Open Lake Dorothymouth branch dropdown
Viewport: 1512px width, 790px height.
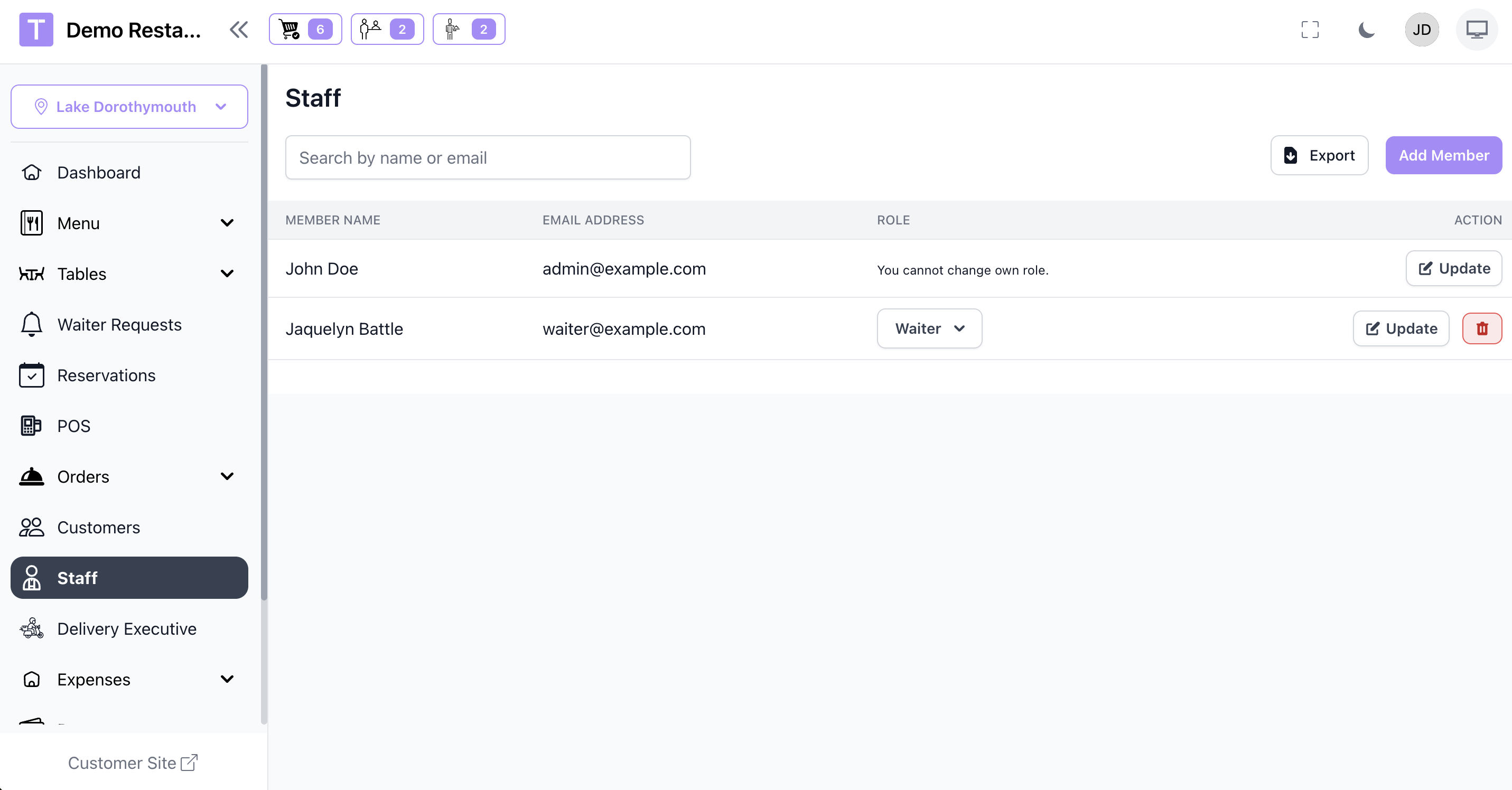click(129, 107)
